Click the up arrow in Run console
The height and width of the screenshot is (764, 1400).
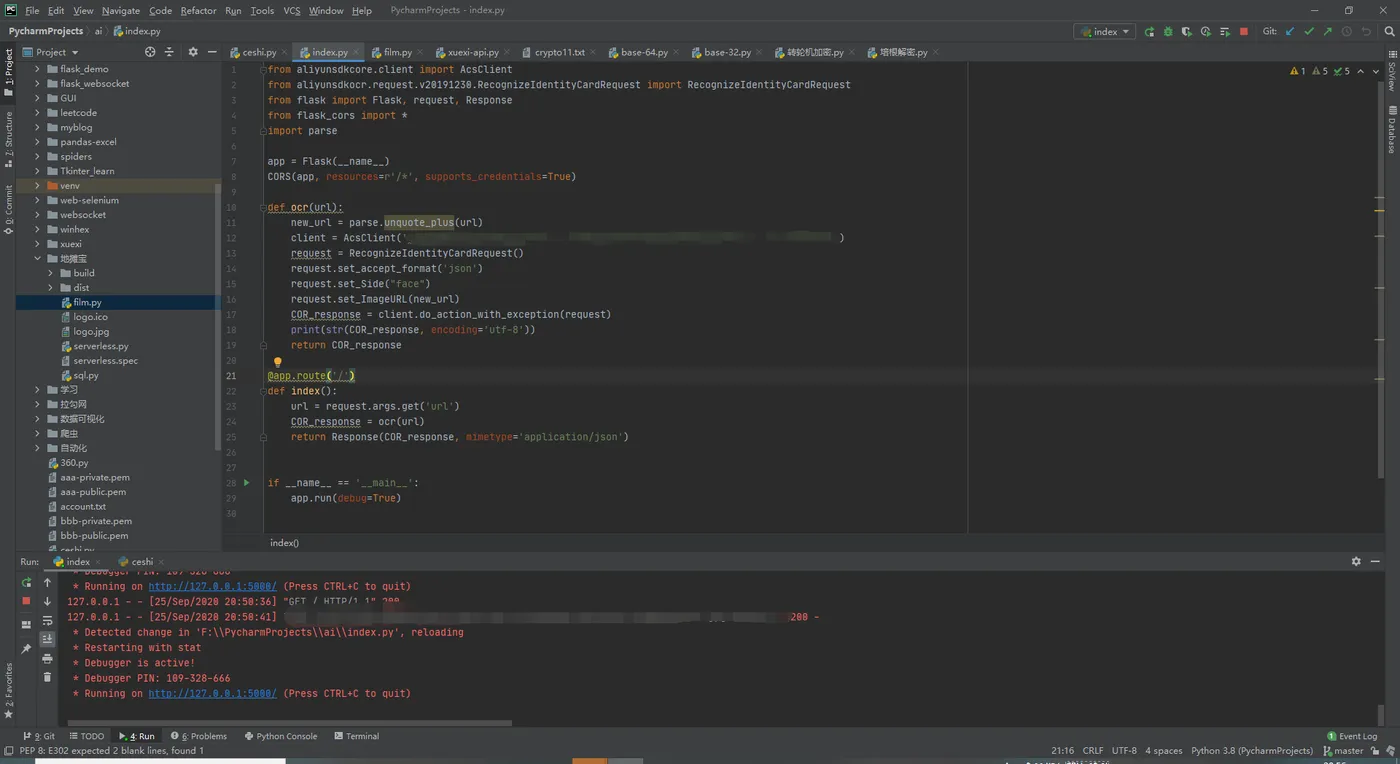47,582
